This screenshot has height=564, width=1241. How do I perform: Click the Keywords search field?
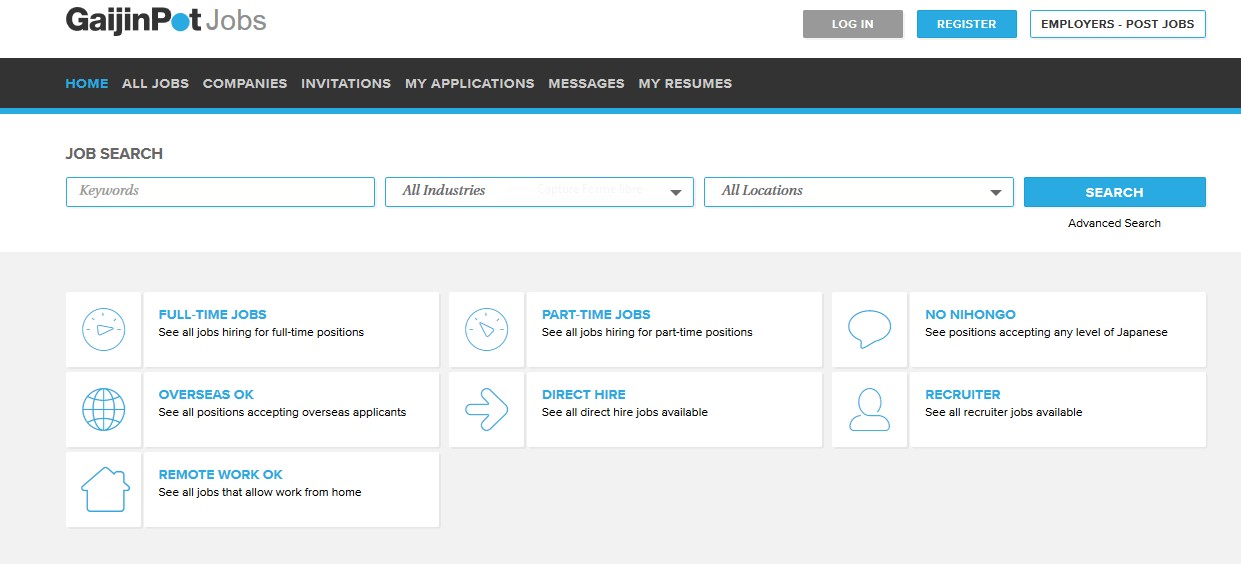pos(220,192)
